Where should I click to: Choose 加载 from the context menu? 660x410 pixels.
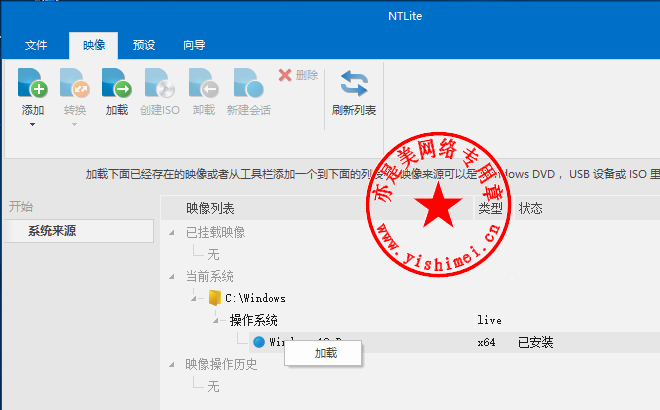tap(323, 353)
